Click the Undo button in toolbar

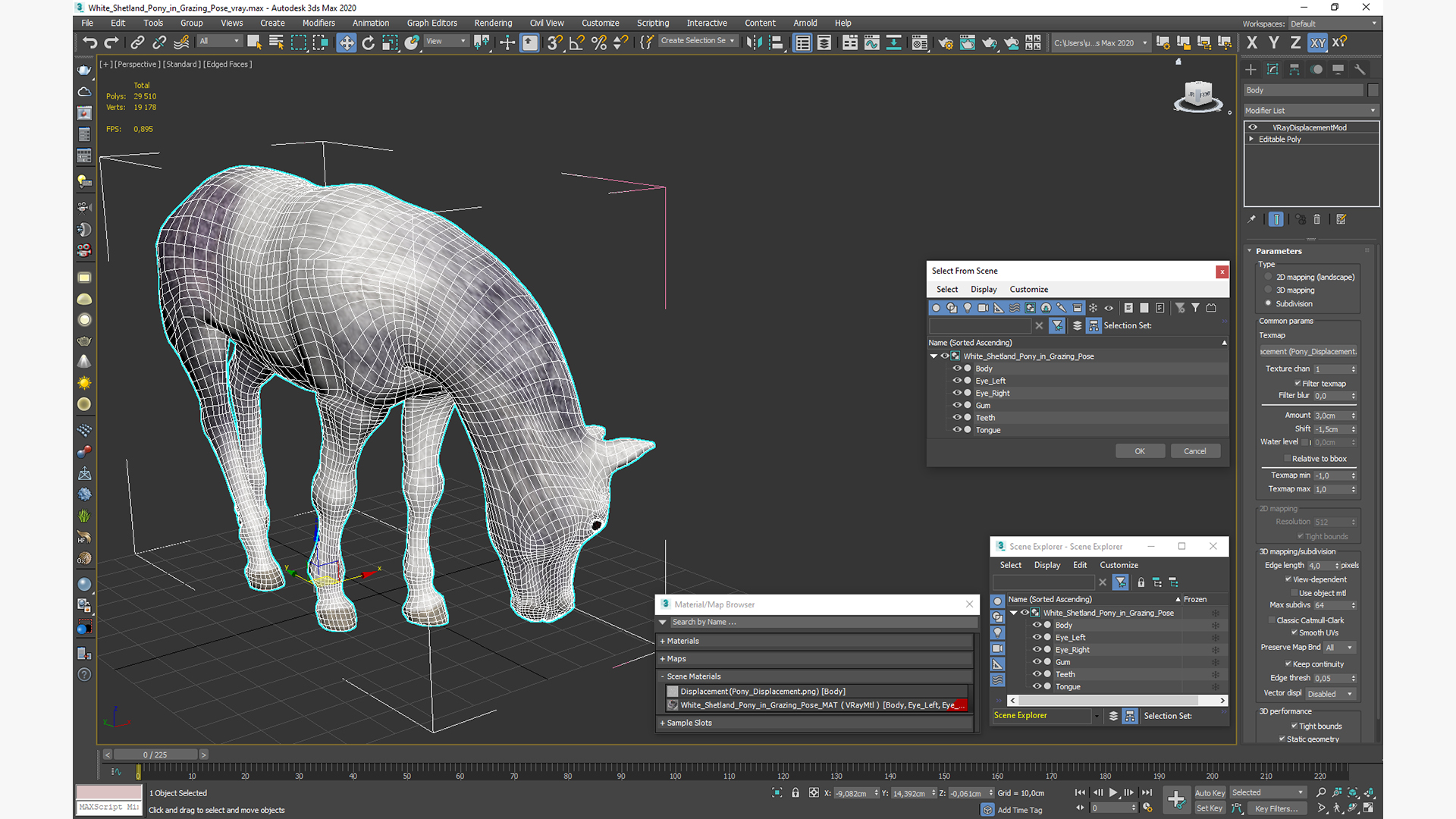pyautogui.click(x=90, y=42)
